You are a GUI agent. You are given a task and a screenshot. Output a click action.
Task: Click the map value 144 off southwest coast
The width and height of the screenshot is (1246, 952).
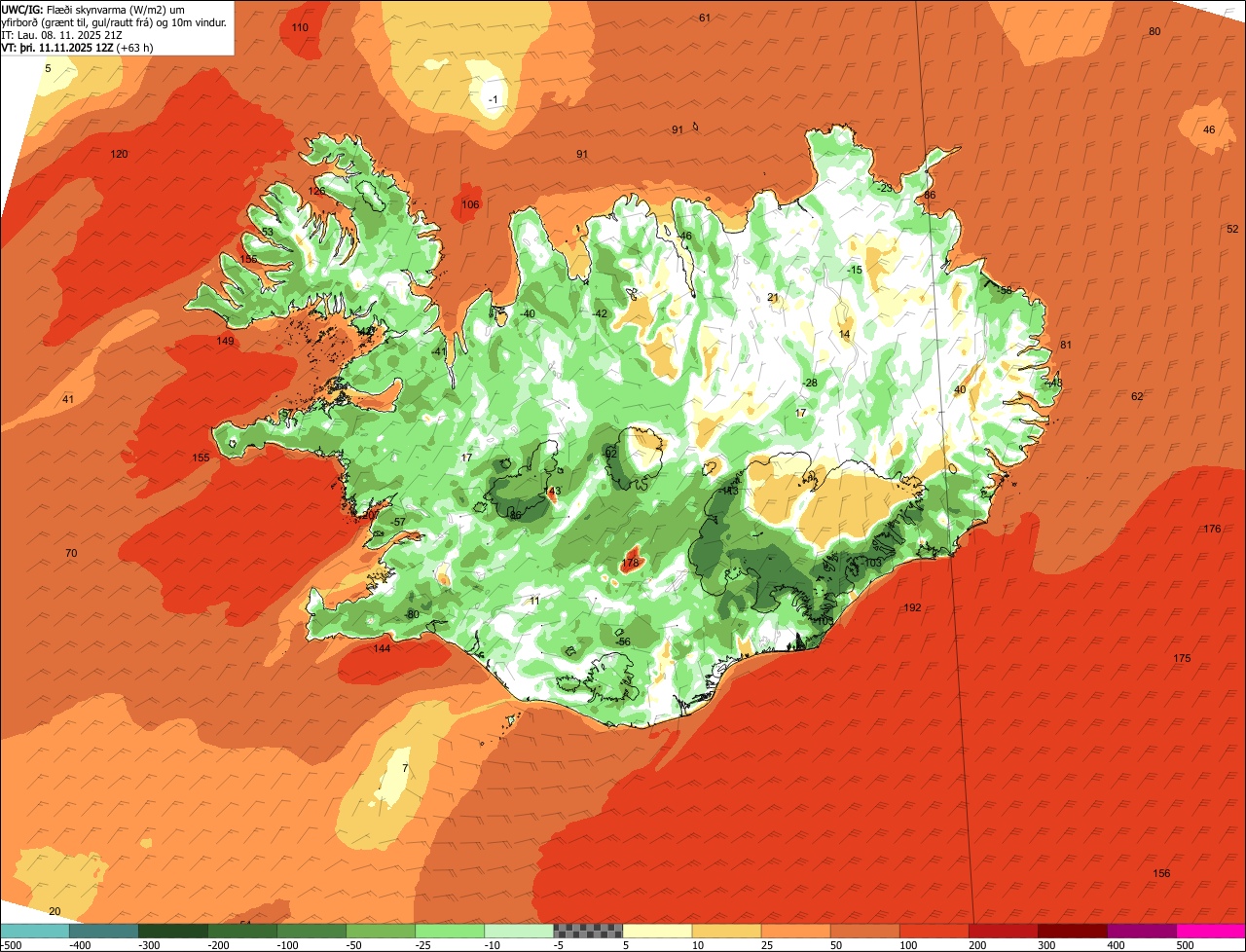pos(382,648)
